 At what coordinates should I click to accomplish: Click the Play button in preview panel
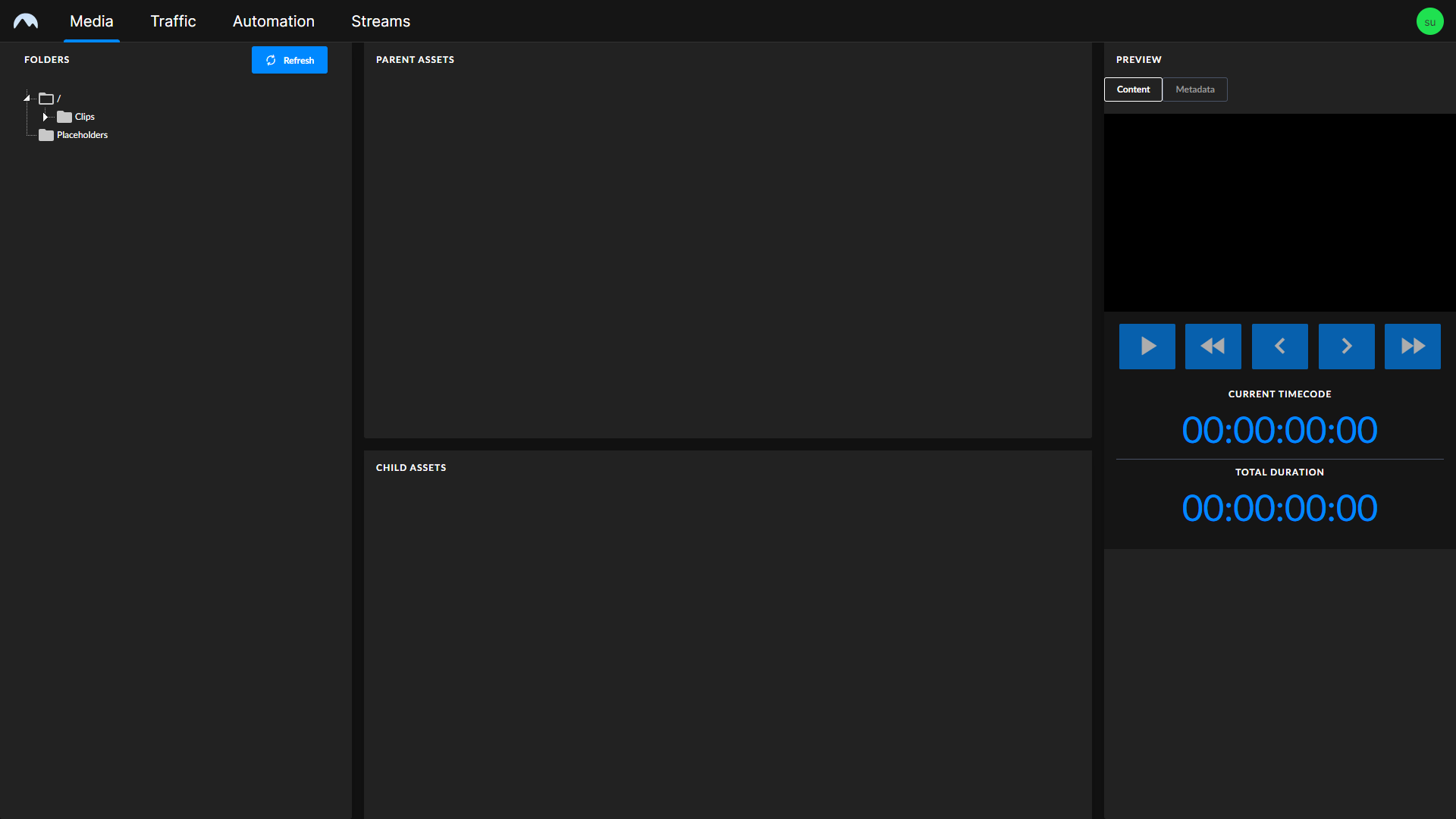tap(1147, 346)
